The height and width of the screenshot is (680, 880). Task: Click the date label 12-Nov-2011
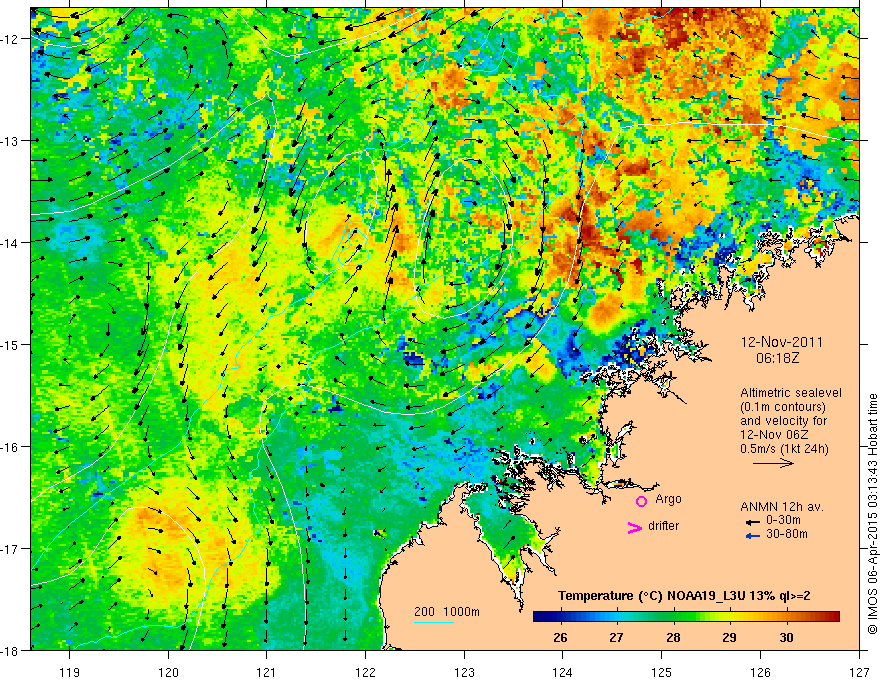(782, 342)
